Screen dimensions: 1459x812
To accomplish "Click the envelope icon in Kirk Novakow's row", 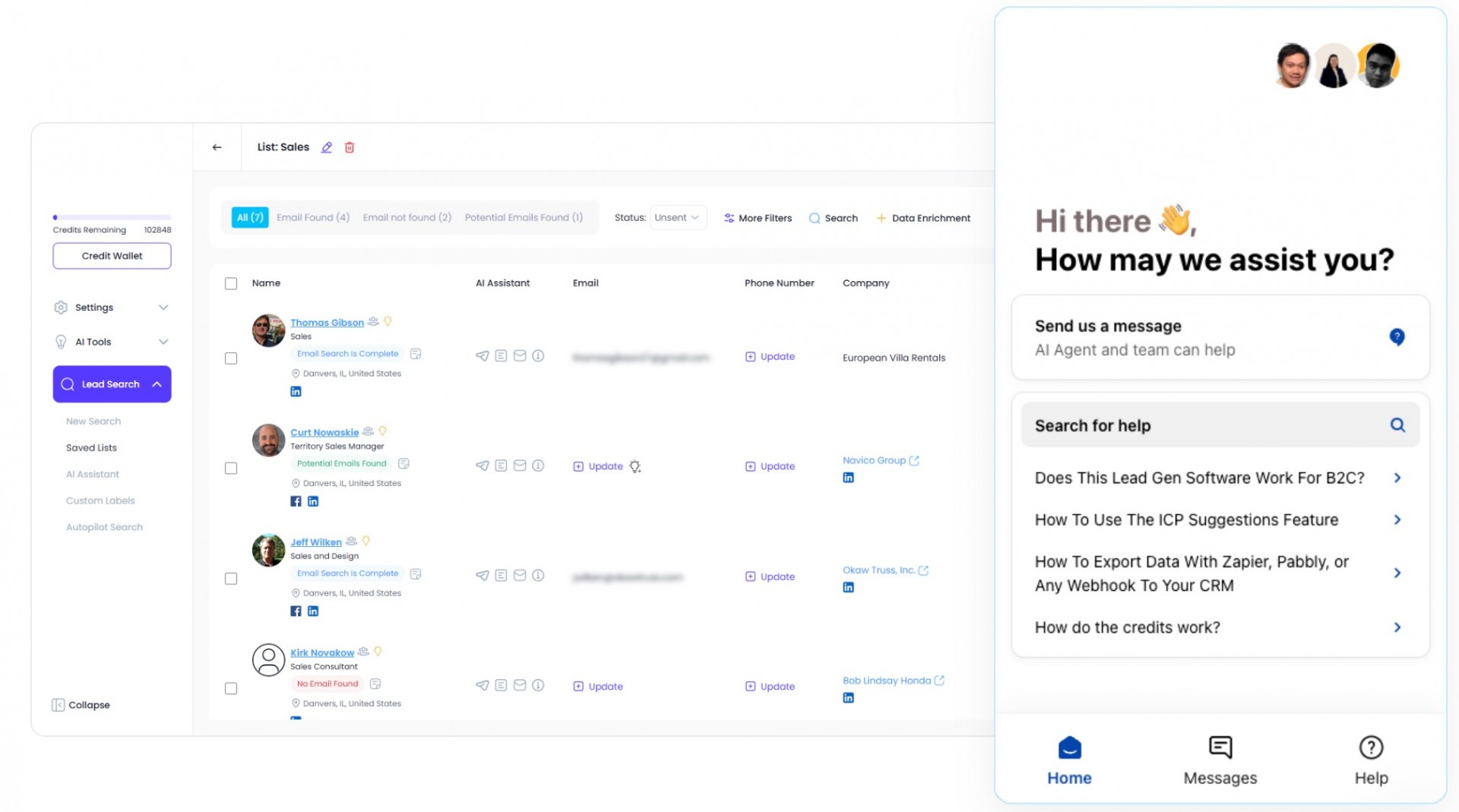I will click(520, 686).
